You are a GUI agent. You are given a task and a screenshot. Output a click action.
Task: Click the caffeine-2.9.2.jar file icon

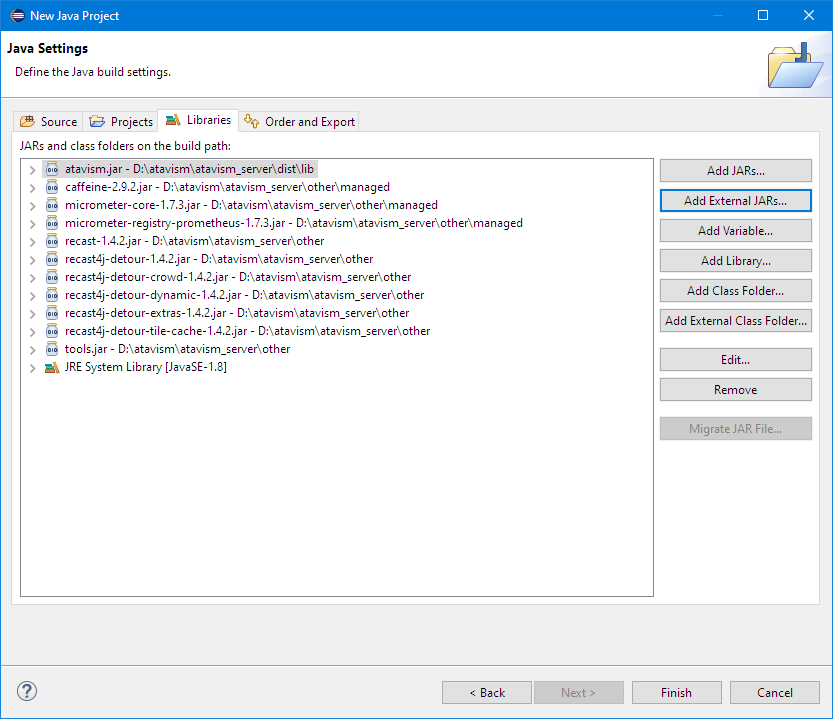click(x=52, y=187)
